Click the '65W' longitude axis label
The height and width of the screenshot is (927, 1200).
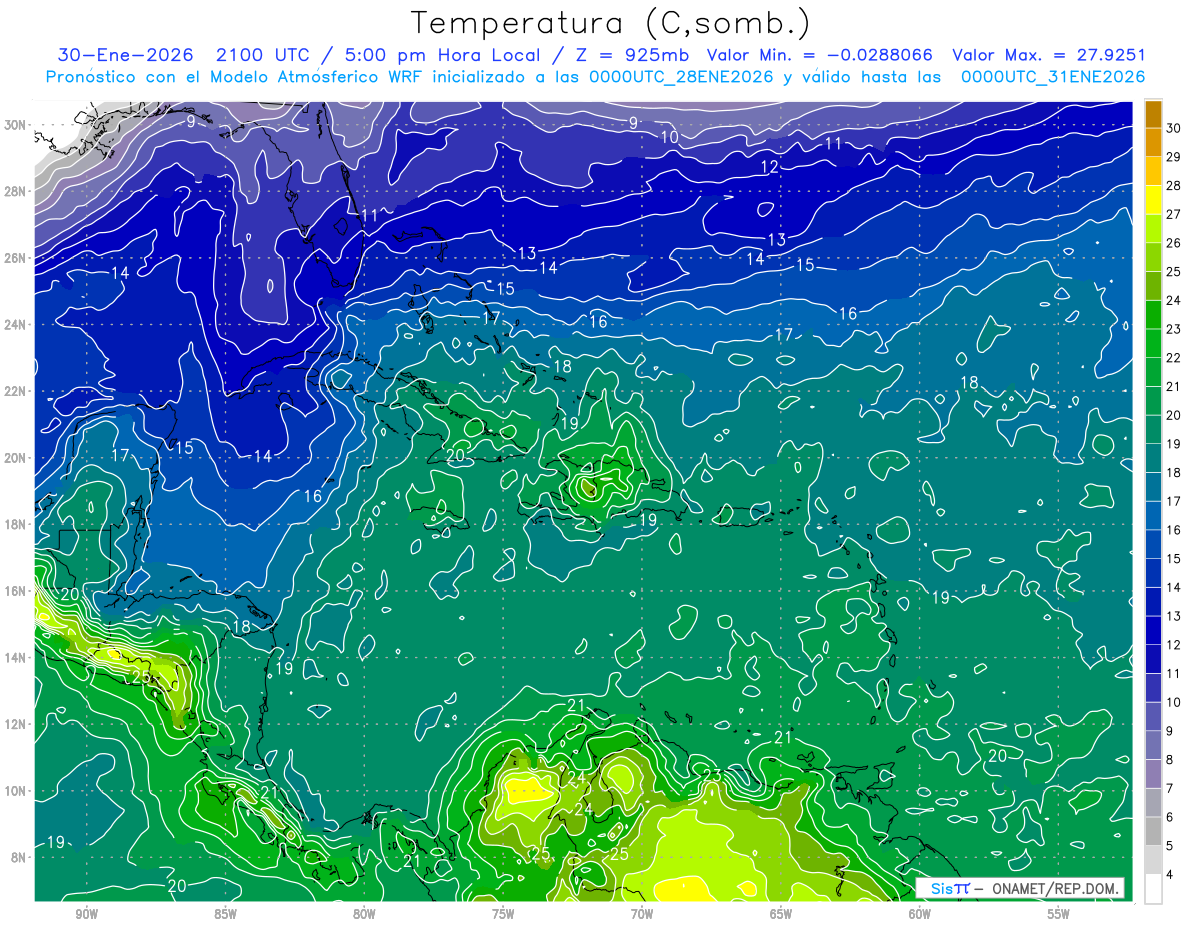pyautogui.click(x=781, y=913)
